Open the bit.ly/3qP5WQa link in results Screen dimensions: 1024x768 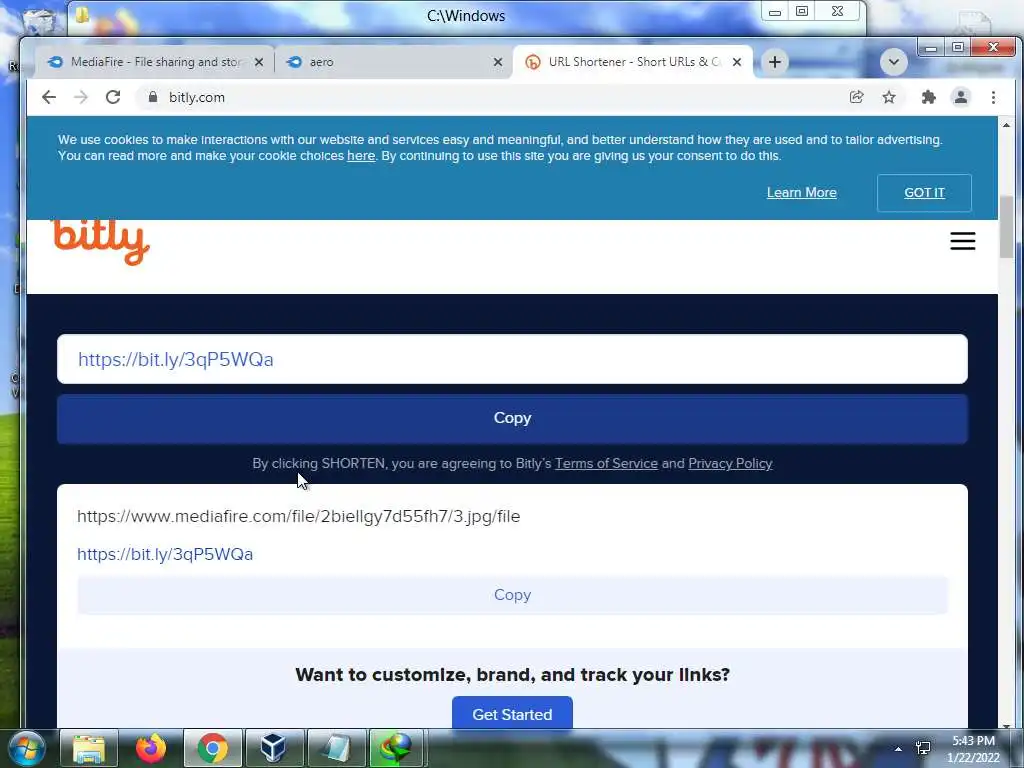(165, 554)
